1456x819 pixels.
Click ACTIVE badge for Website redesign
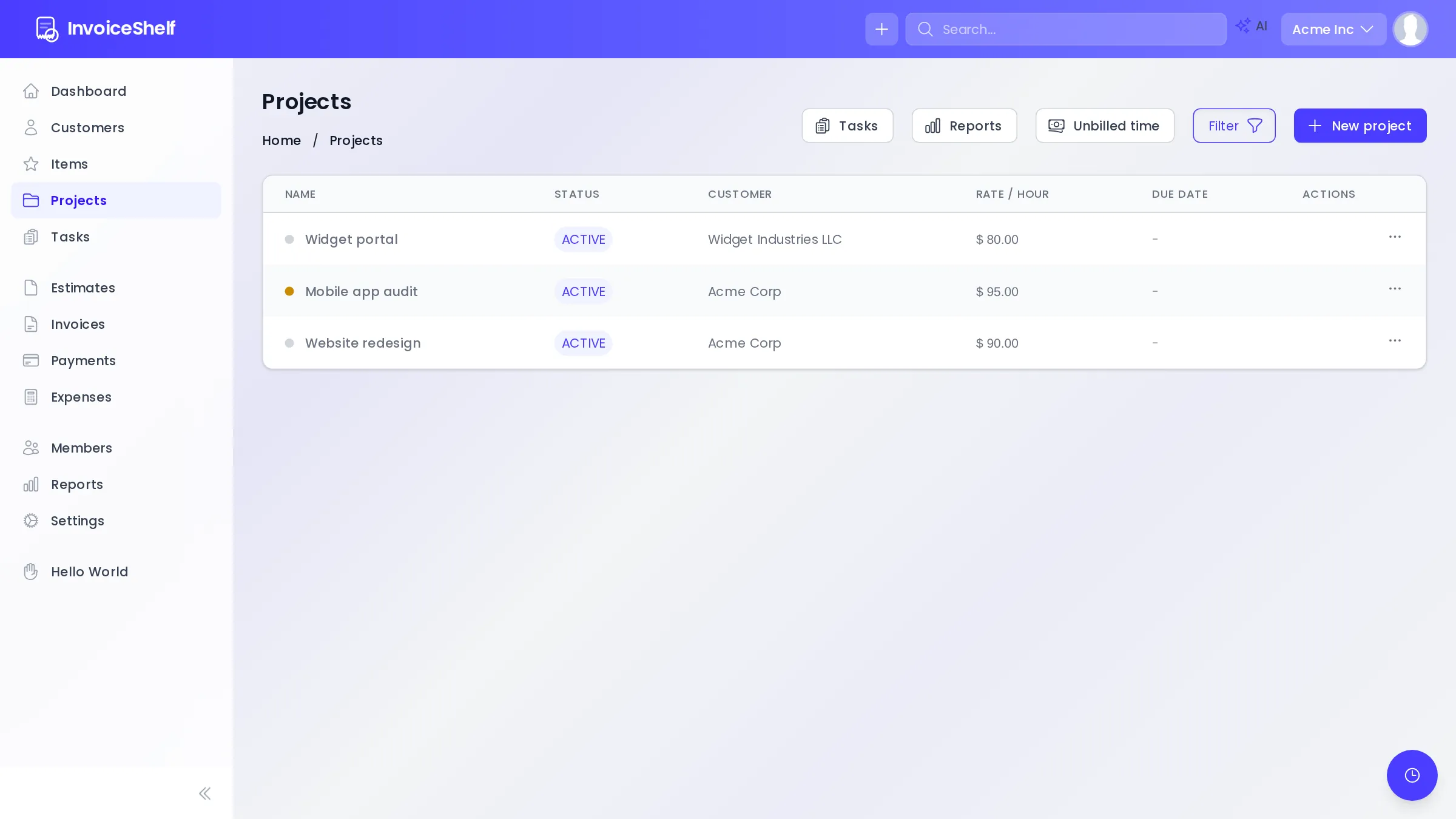pos(583,343)
